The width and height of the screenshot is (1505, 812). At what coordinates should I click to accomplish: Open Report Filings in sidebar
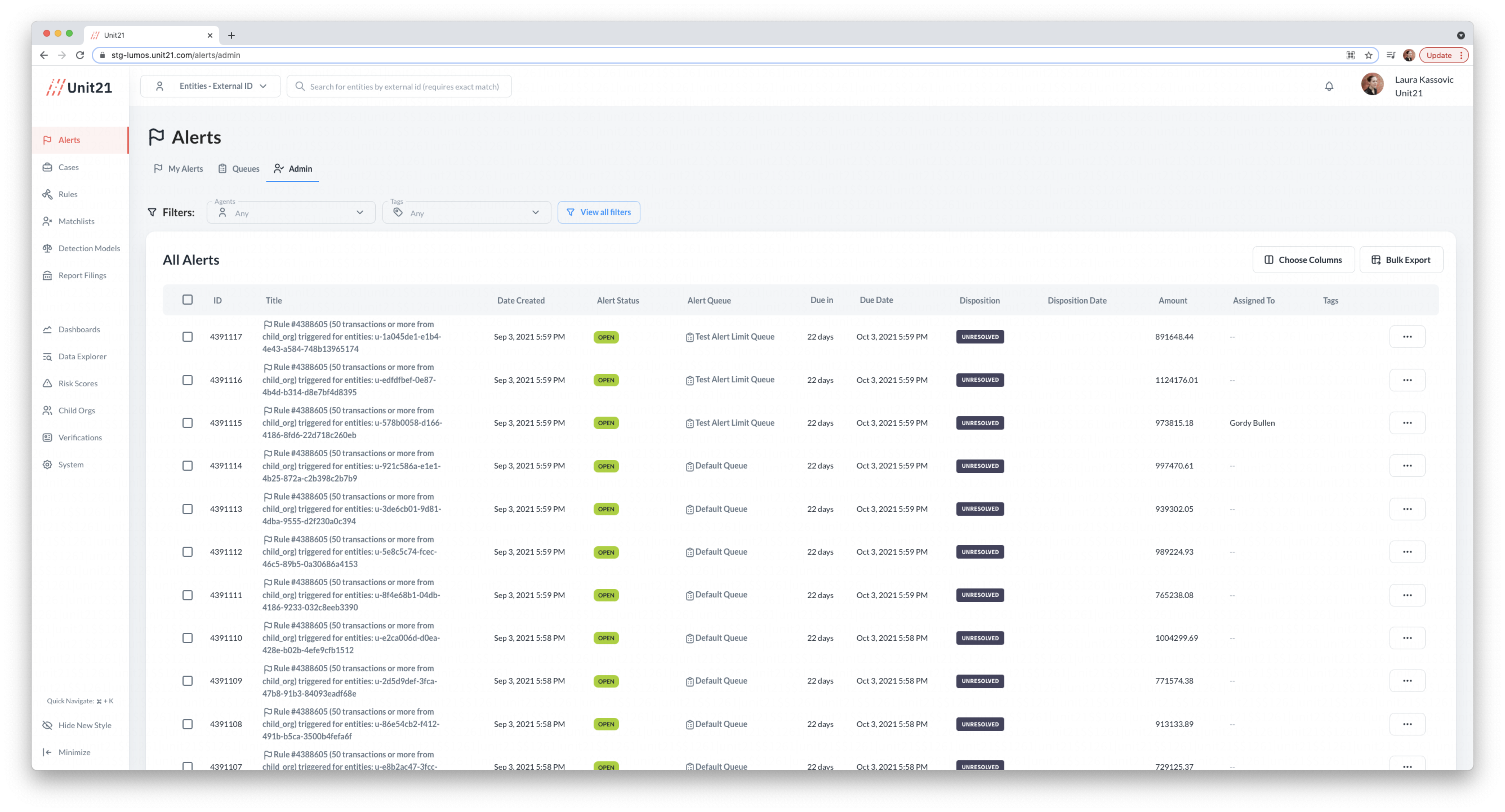coord(82,275)
